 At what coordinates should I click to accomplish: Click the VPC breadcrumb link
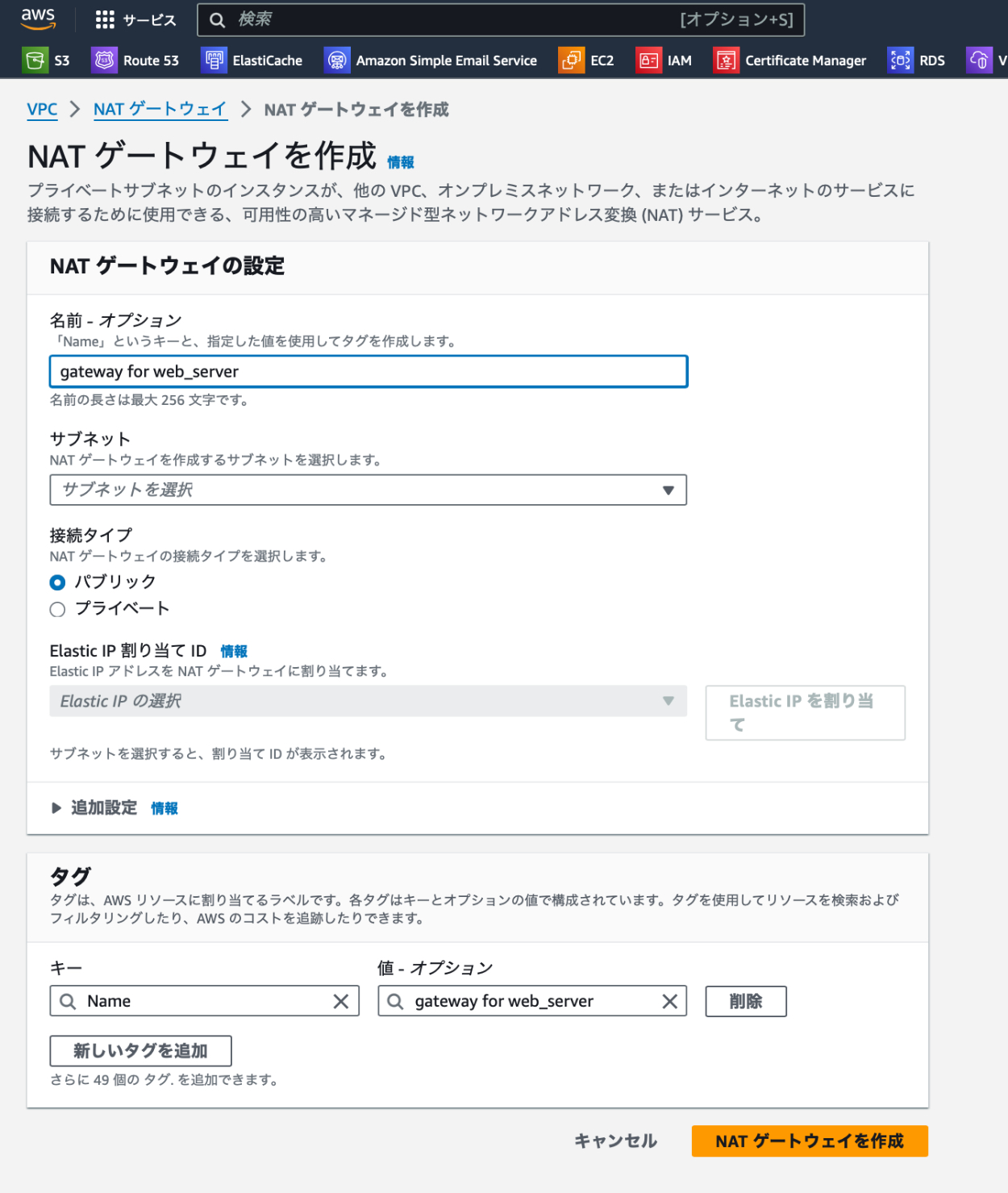[42, 110]
